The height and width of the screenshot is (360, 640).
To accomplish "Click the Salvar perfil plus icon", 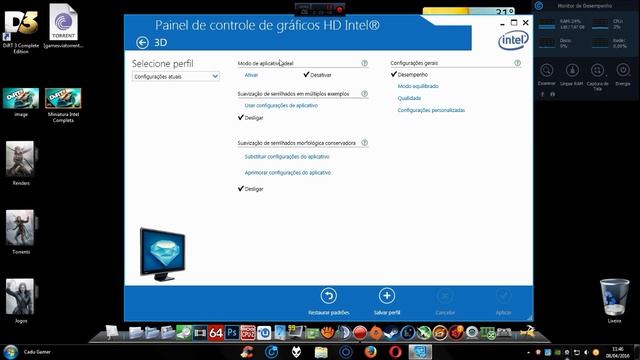I will pos(387,296).
